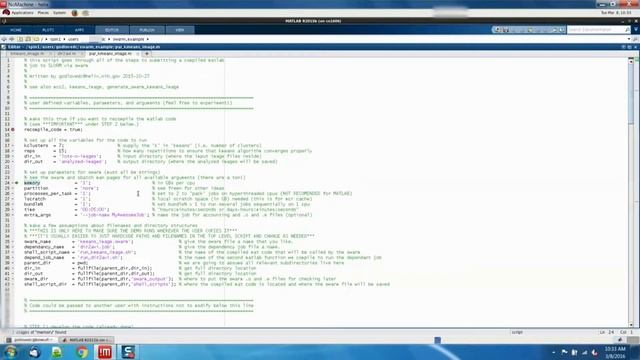Viewport: 640px width, 360px height.
Task: Click the green app icon on taskbar
Action: pyautogui.click(x=57, y=352)
